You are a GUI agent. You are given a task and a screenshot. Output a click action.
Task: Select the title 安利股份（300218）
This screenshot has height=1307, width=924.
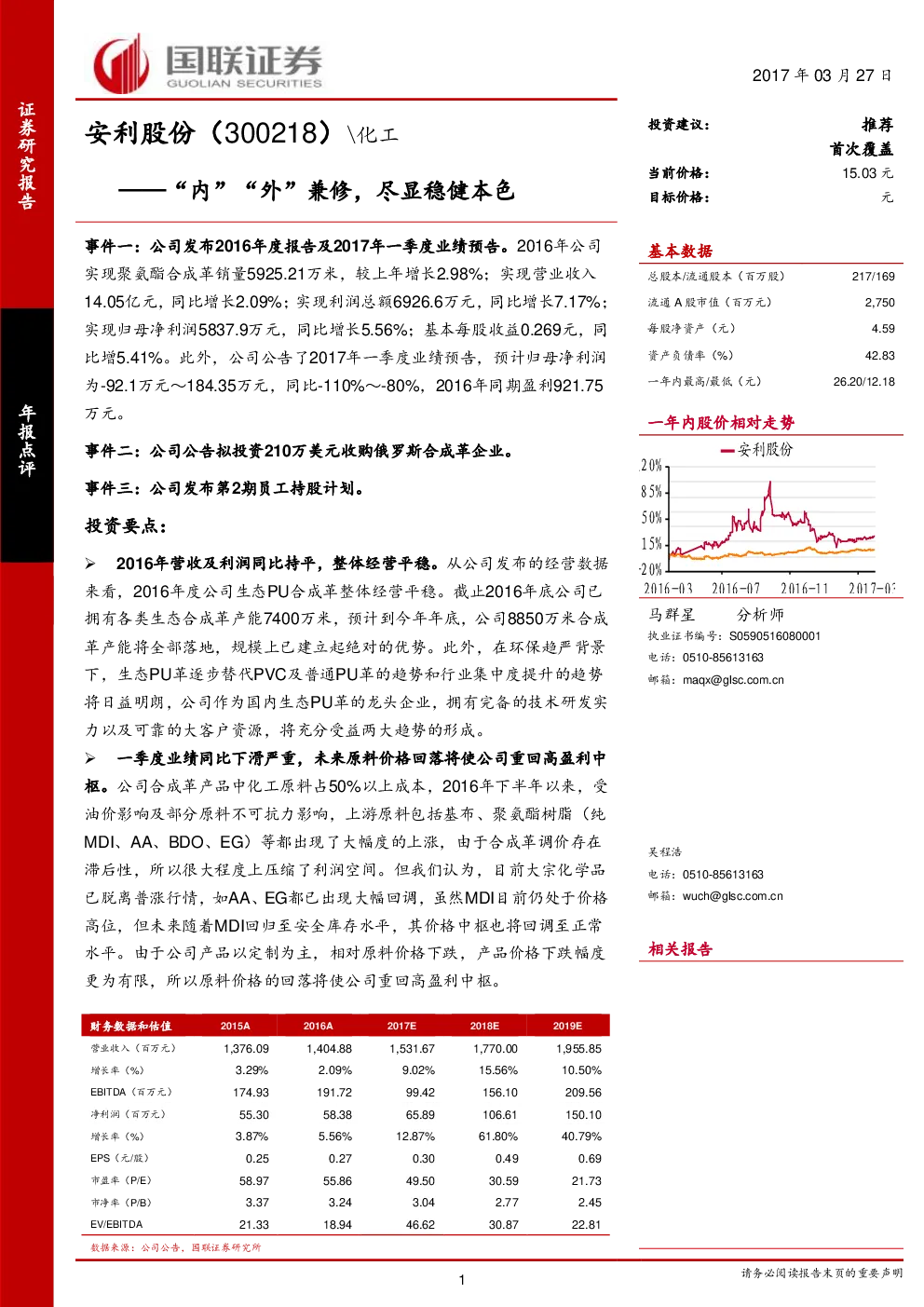209,133
